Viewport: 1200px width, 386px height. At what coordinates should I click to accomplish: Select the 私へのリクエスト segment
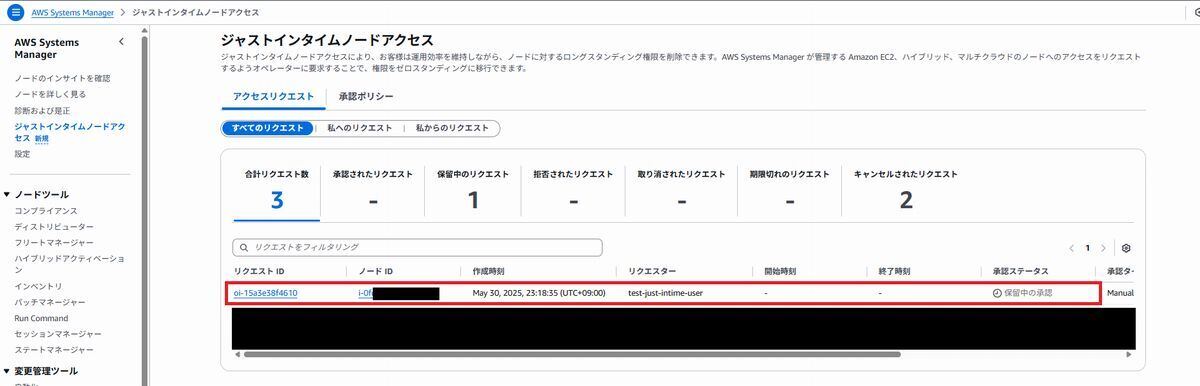359,128
